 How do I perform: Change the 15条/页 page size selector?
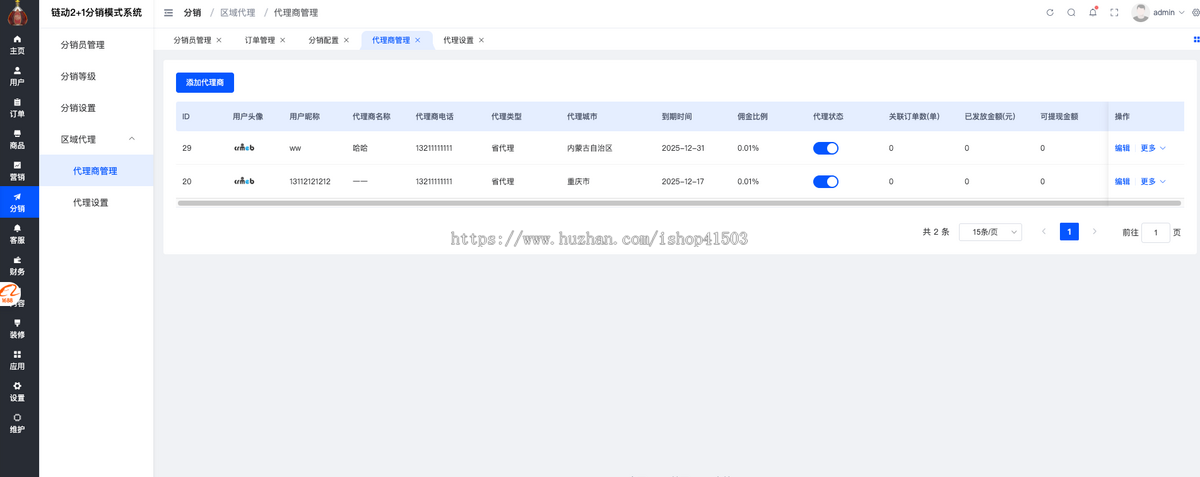[990, 232]
